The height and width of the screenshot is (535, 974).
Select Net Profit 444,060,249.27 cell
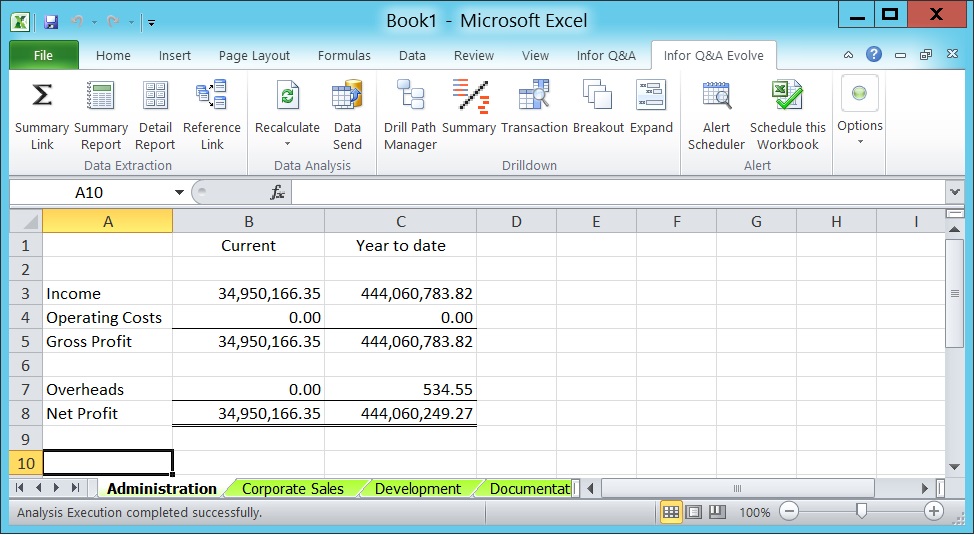click(x=401, y=414)
